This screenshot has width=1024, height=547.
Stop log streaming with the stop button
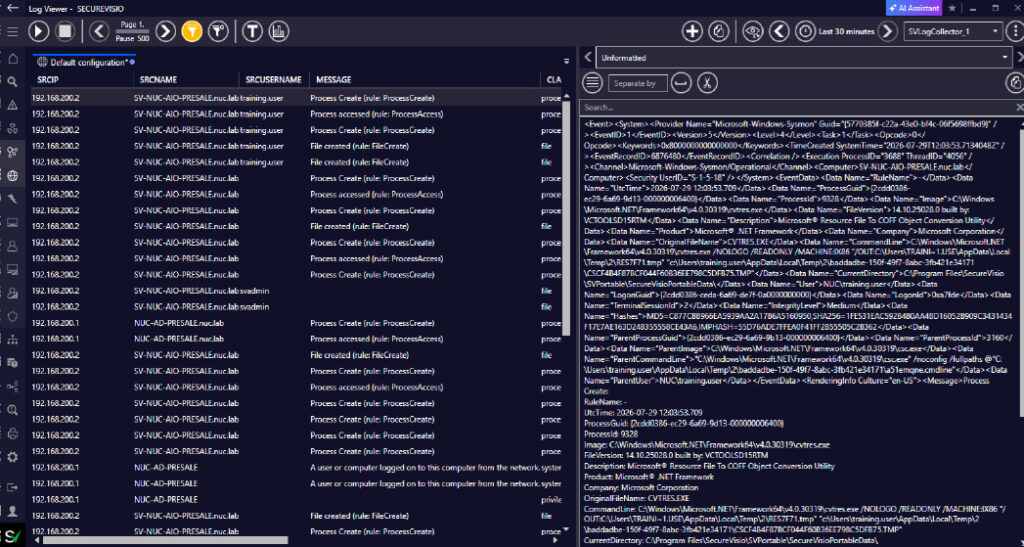65,31
